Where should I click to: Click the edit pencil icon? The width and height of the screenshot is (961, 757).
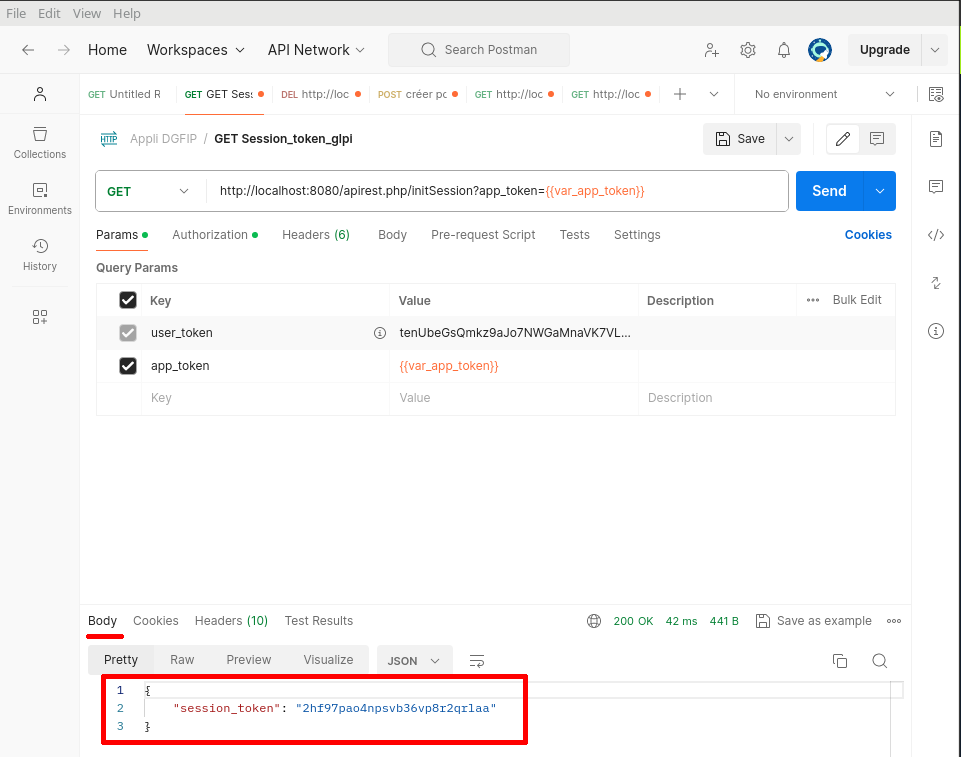[843, 139]
